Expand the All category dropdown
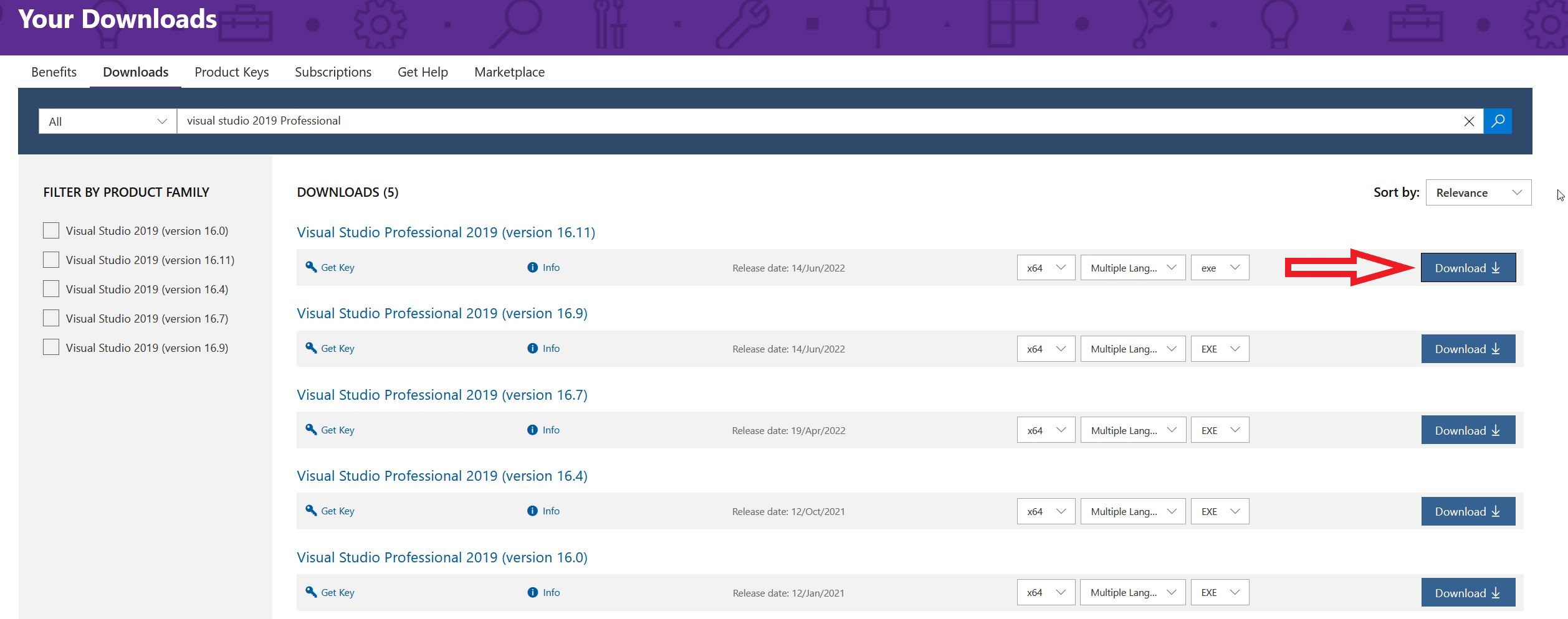 107,121
